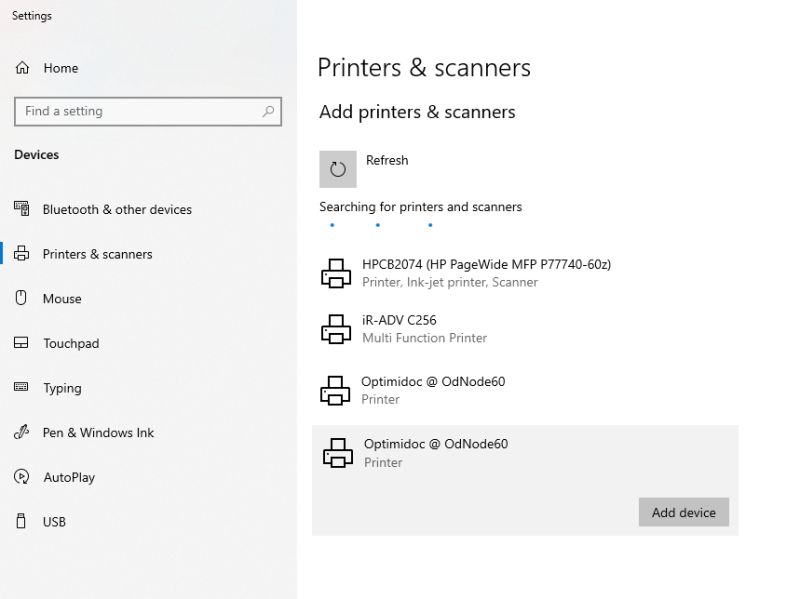Select the Bluetooth & other devices icon

point(22,209)
